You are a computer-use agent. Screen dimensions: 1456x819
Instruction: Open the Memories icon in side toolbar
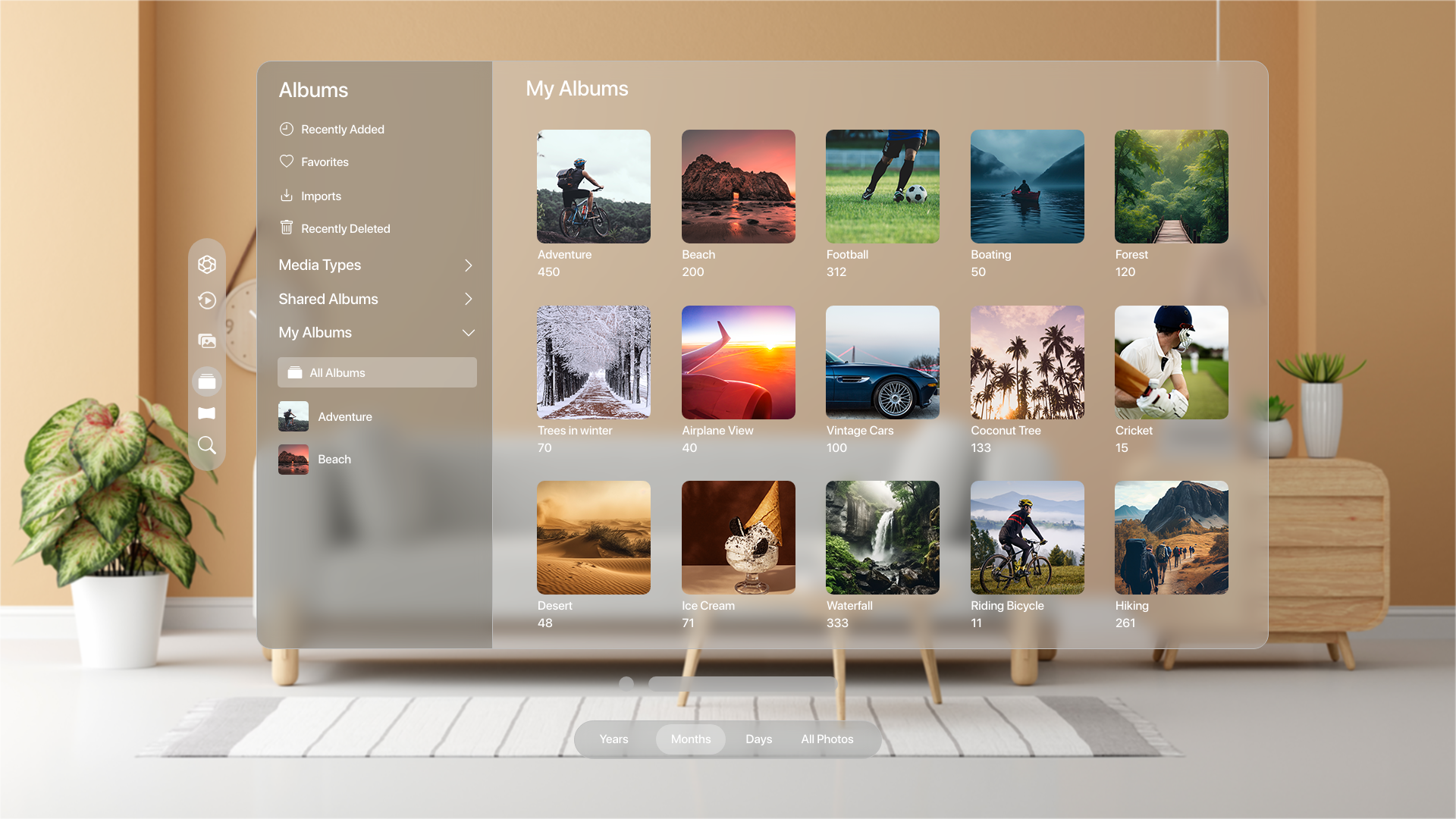tap(207, 265)
